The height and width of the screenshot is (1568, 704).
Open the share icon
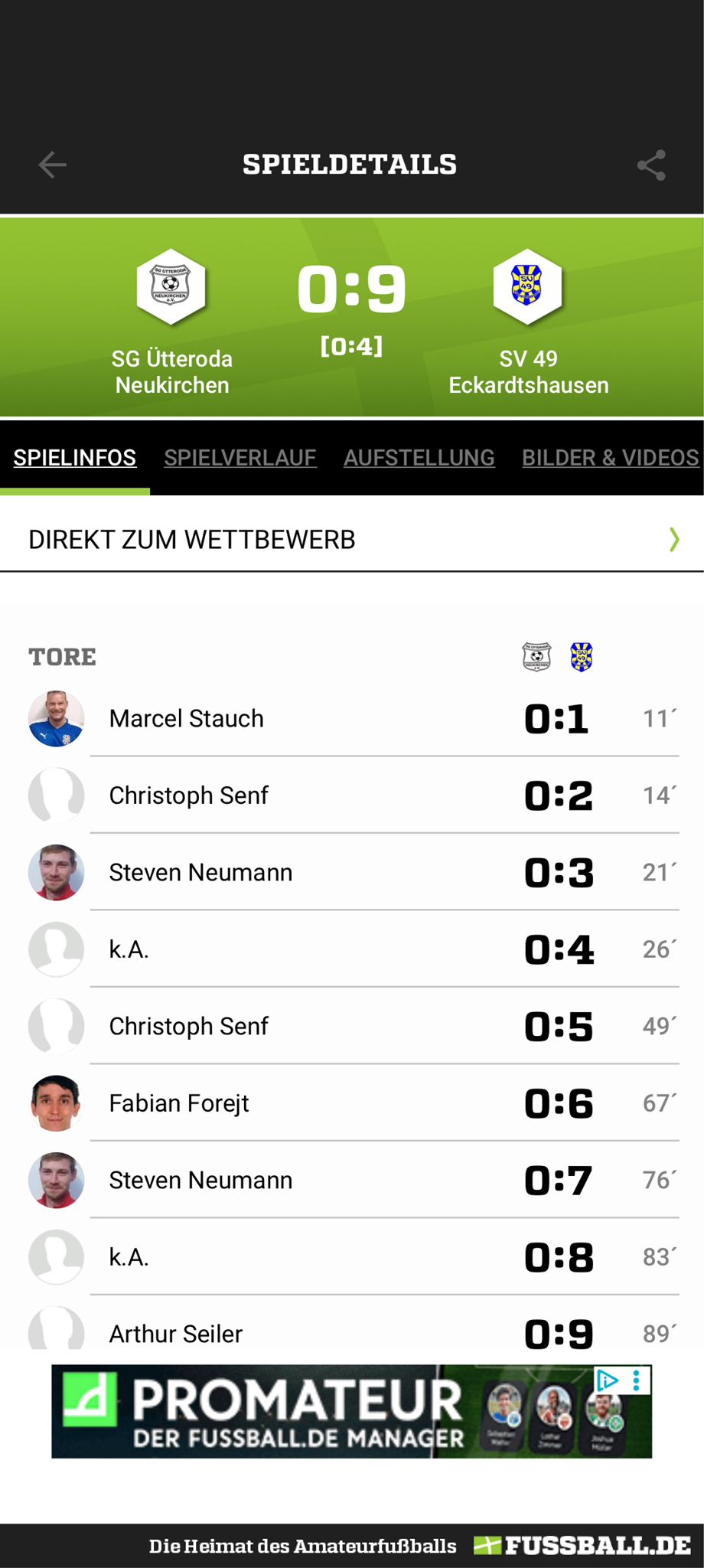coord(651,165)
